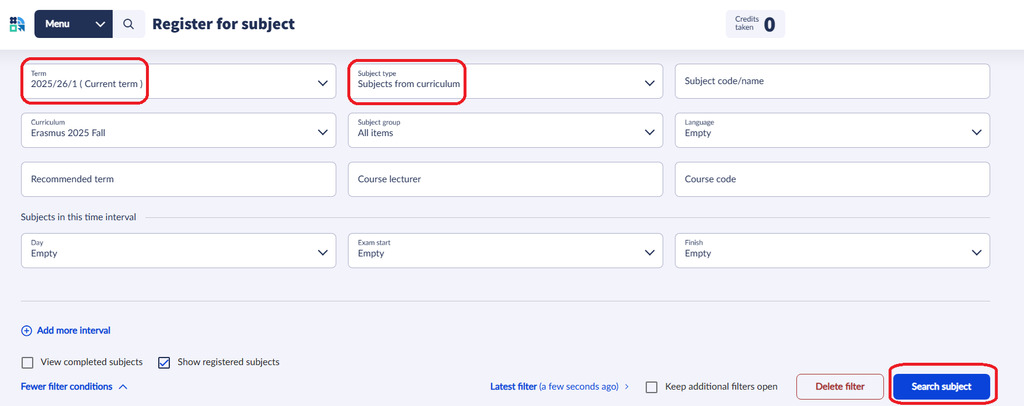Image resolution: width=1024 pixels, height=406 pixels.
Task: Open the Latest filter link
Action: coord(558,386)
